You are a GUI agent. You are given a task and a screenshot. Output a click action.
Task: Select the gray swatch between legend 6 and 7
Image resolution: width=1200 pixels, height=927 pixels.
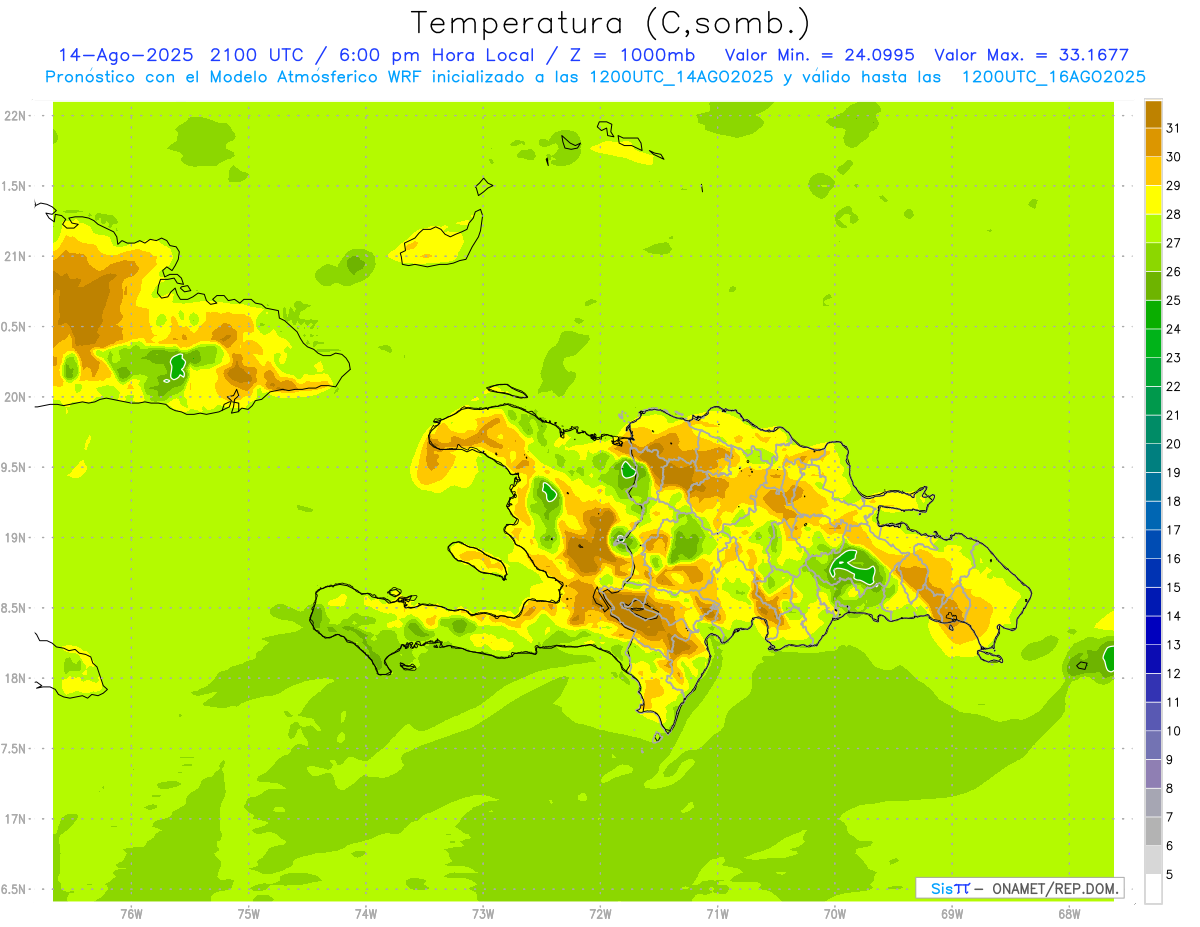[x=1153, y=832]
